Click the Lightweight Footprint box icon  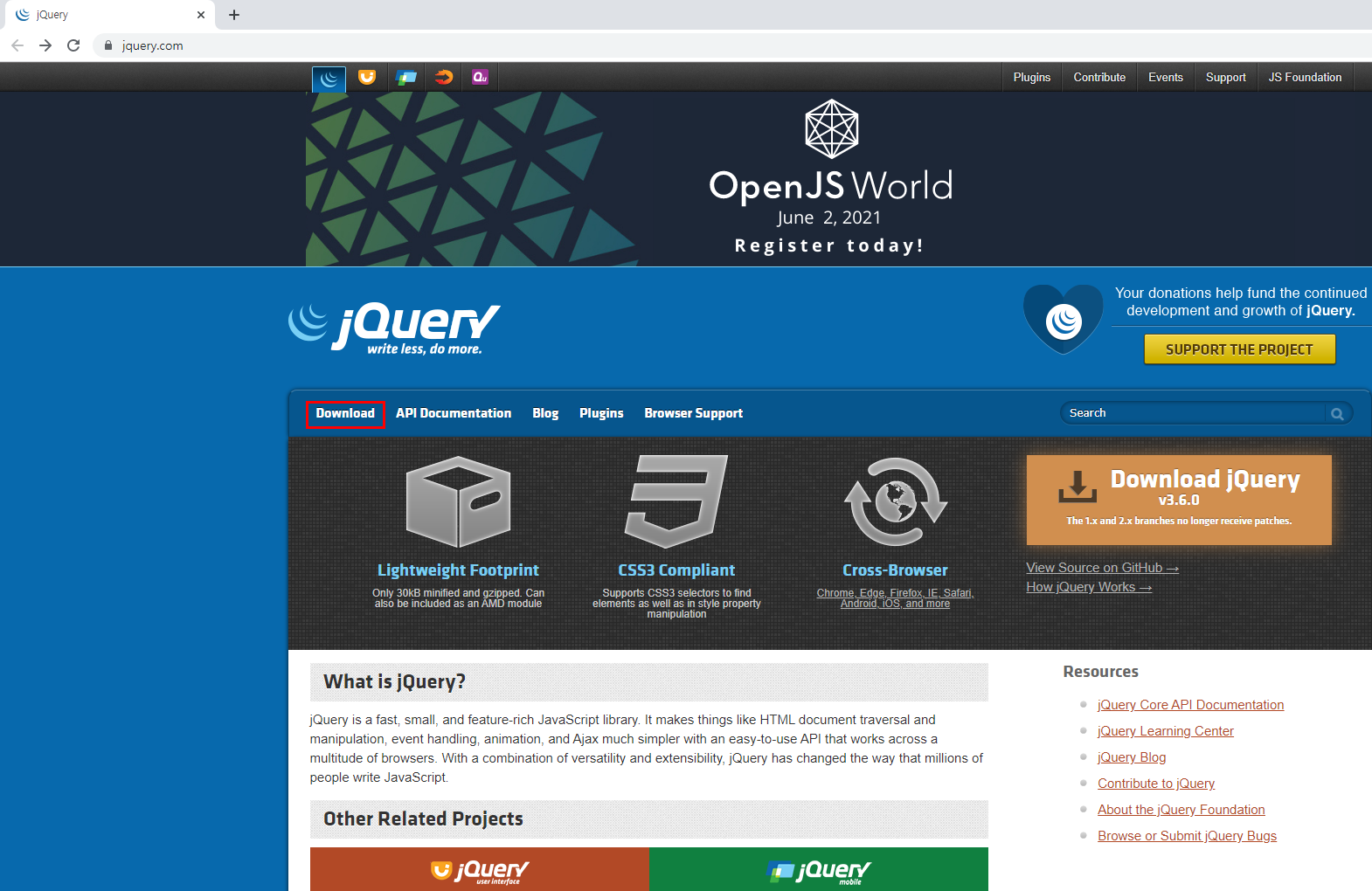458,501
